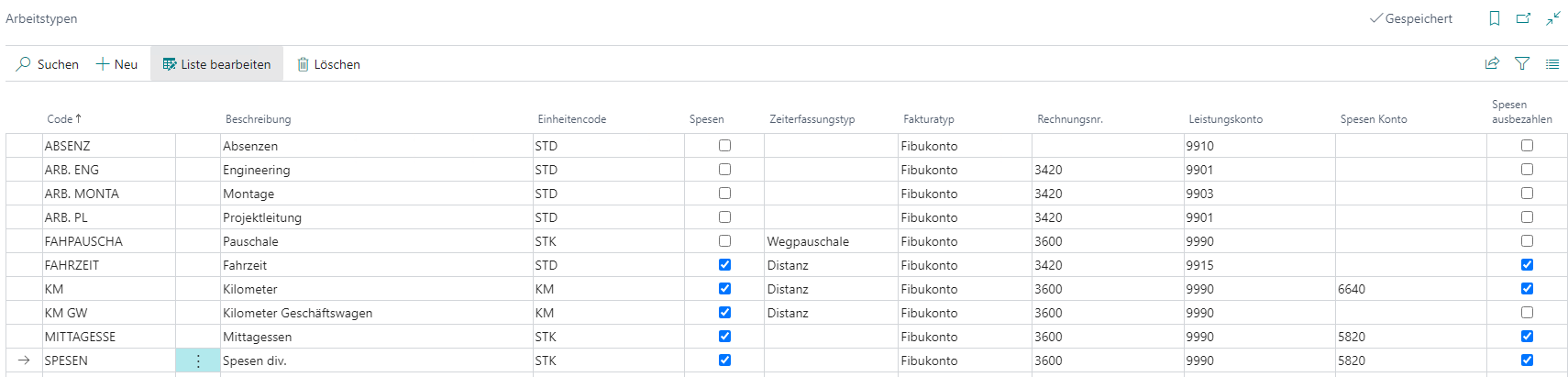Click the Neu button
1568x377 pixels.
point(116,64)
